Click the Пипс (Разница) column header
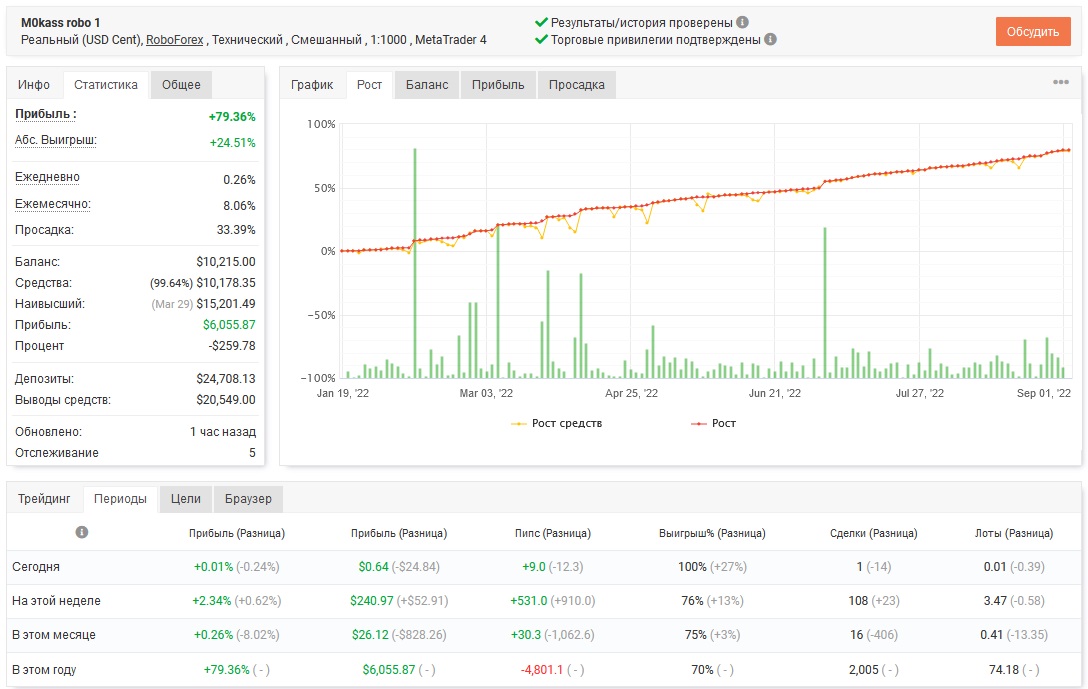Screen dimensions: 1088x689 [553, 533]
